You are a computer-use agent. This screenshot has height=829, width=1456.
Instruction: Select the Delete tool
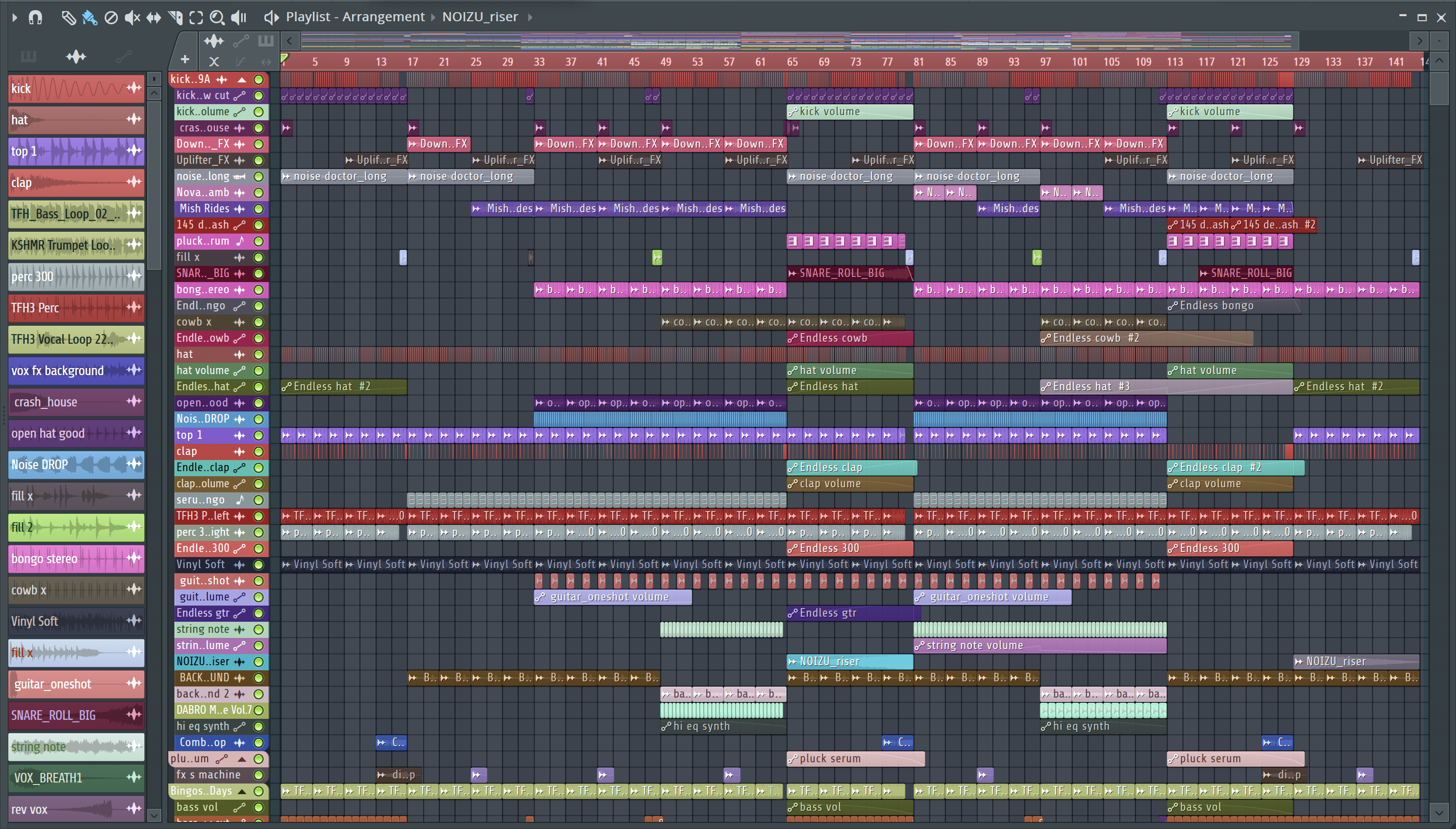tap(111, 17)
